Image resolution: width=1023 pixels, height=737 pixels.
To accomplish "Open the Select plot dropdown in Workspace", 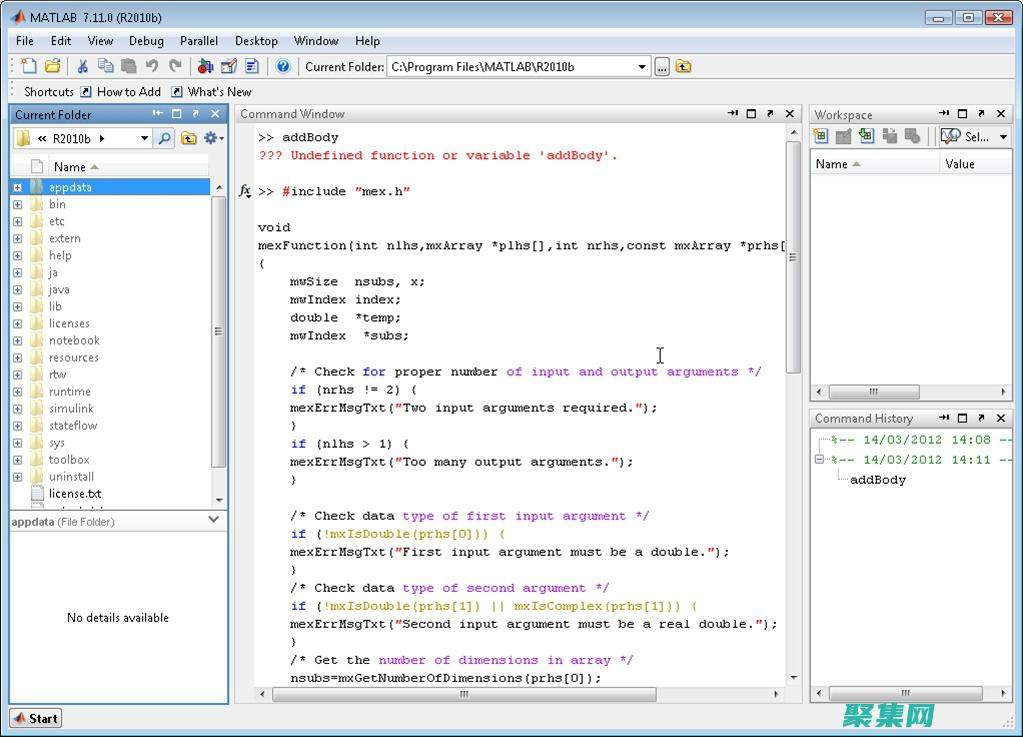I will click(x=1003, y=137).
